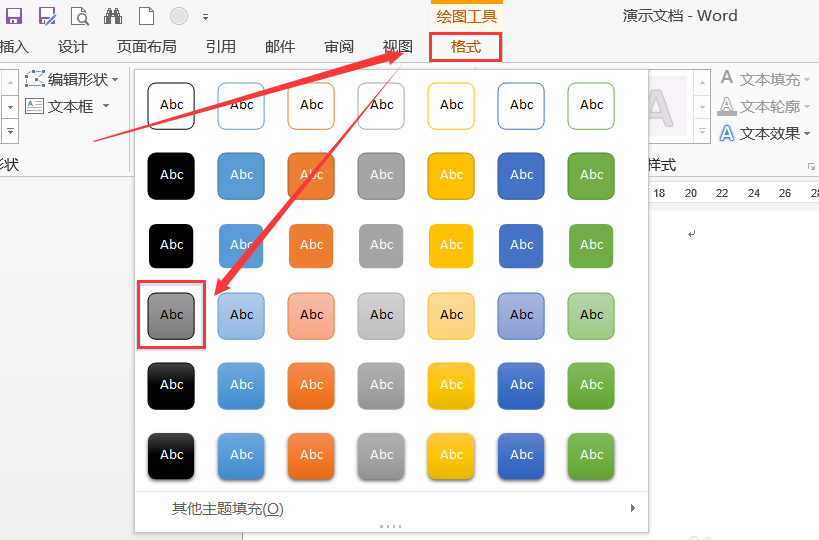
Task: Choose white-fill green-outline Abc style
Action: [591, 106]
